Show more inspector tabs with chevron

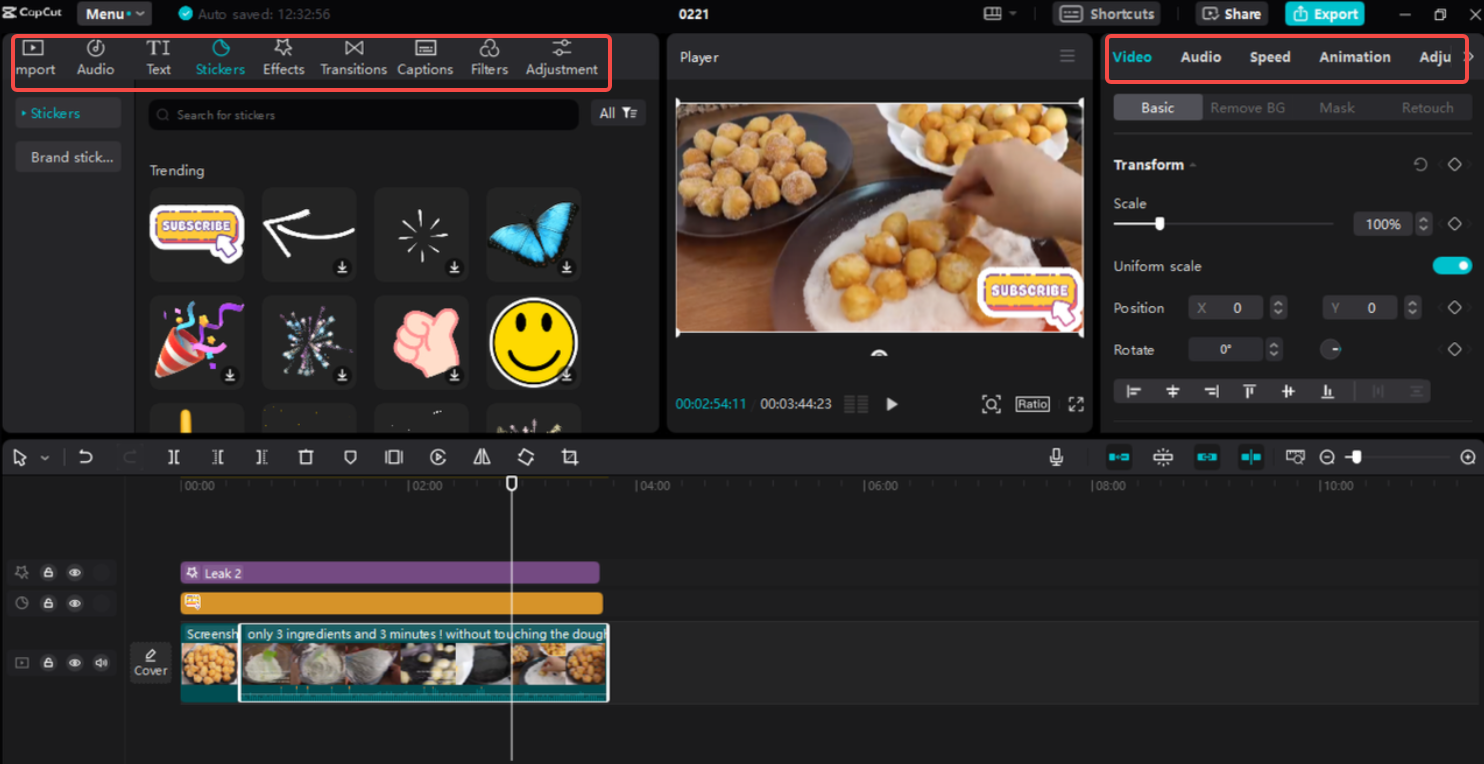pyautogui.click(x=1468, y=57)
